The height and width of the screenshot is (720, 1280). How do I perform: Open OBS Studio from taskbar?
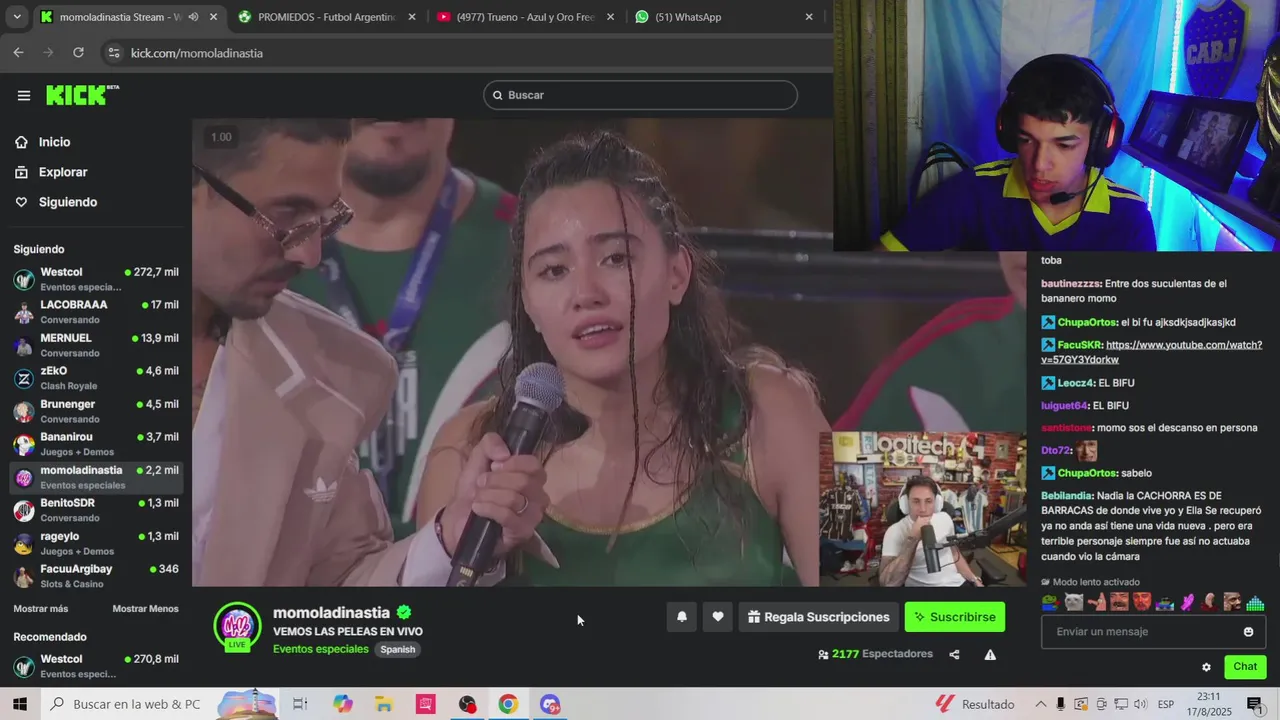click(467, 704)
